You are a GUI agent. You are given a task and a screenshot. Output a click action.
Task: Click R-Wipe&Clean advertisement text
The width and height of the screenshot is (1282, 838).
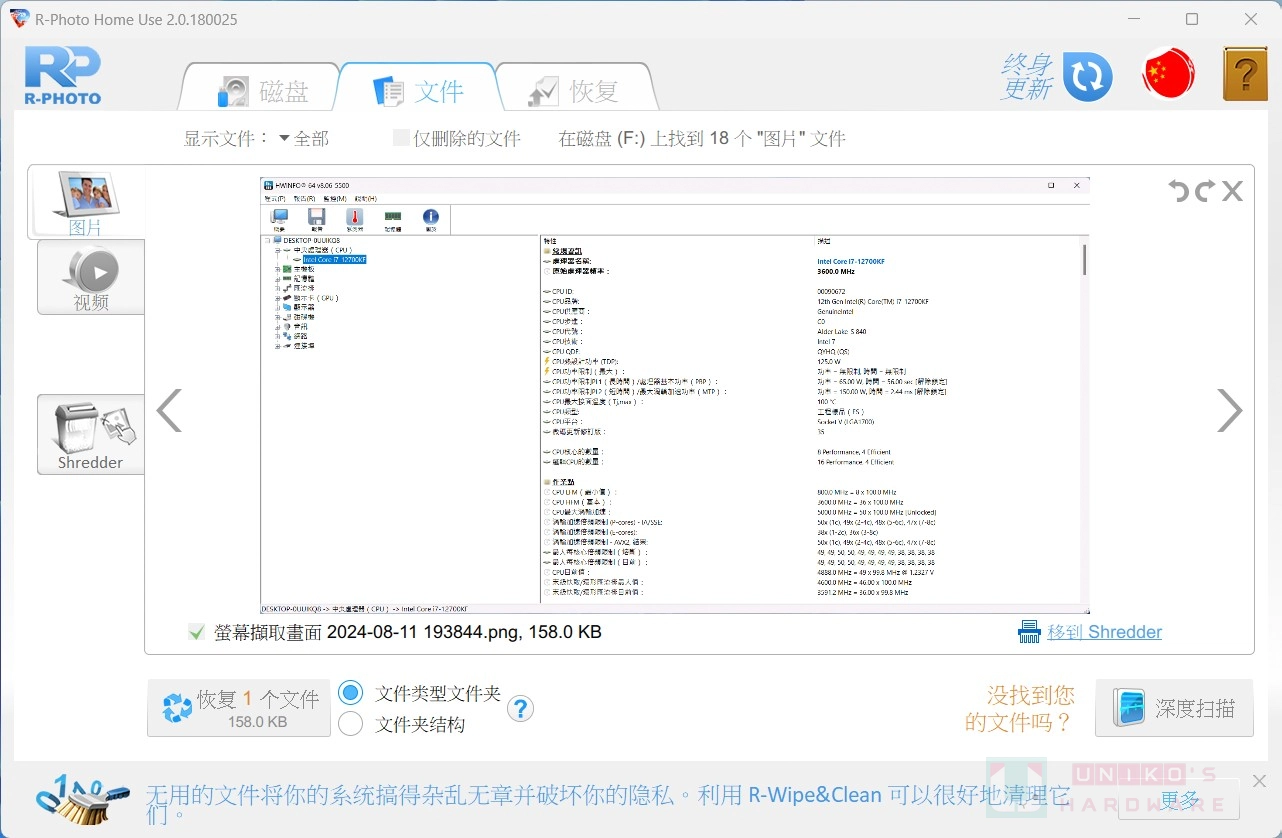click(608, 804)
